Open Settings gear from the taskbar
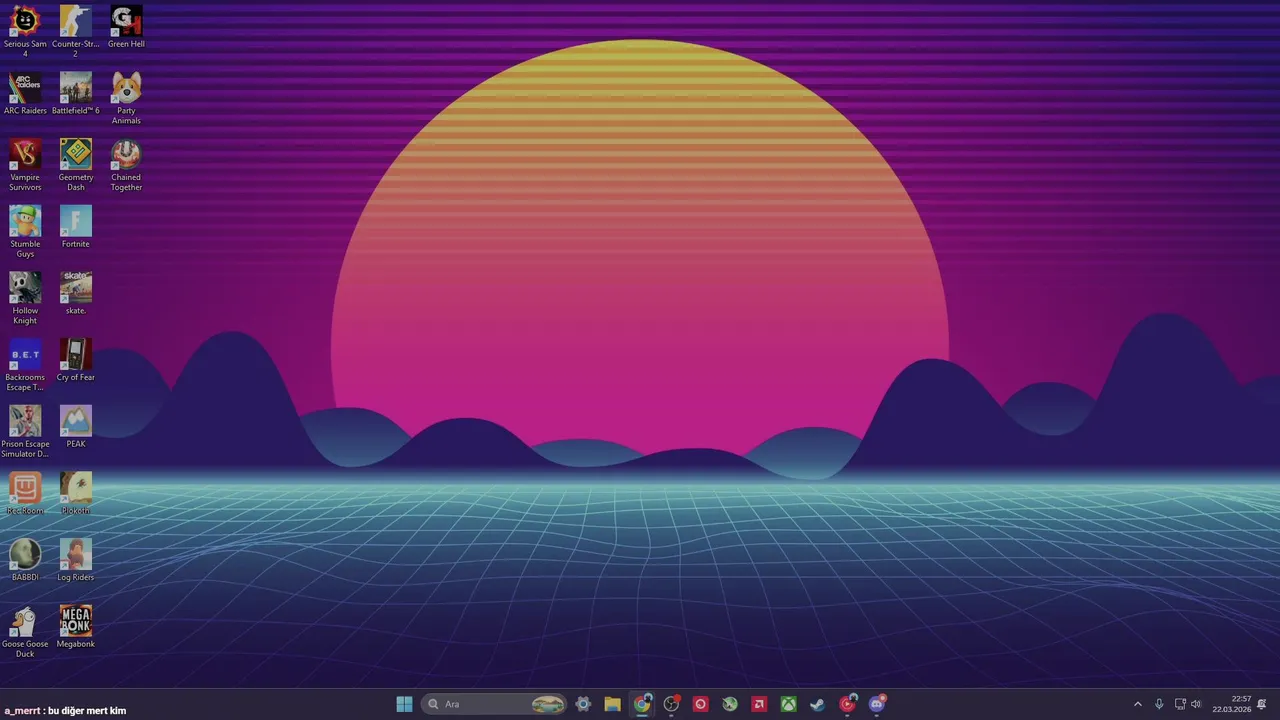 [583, 704]
